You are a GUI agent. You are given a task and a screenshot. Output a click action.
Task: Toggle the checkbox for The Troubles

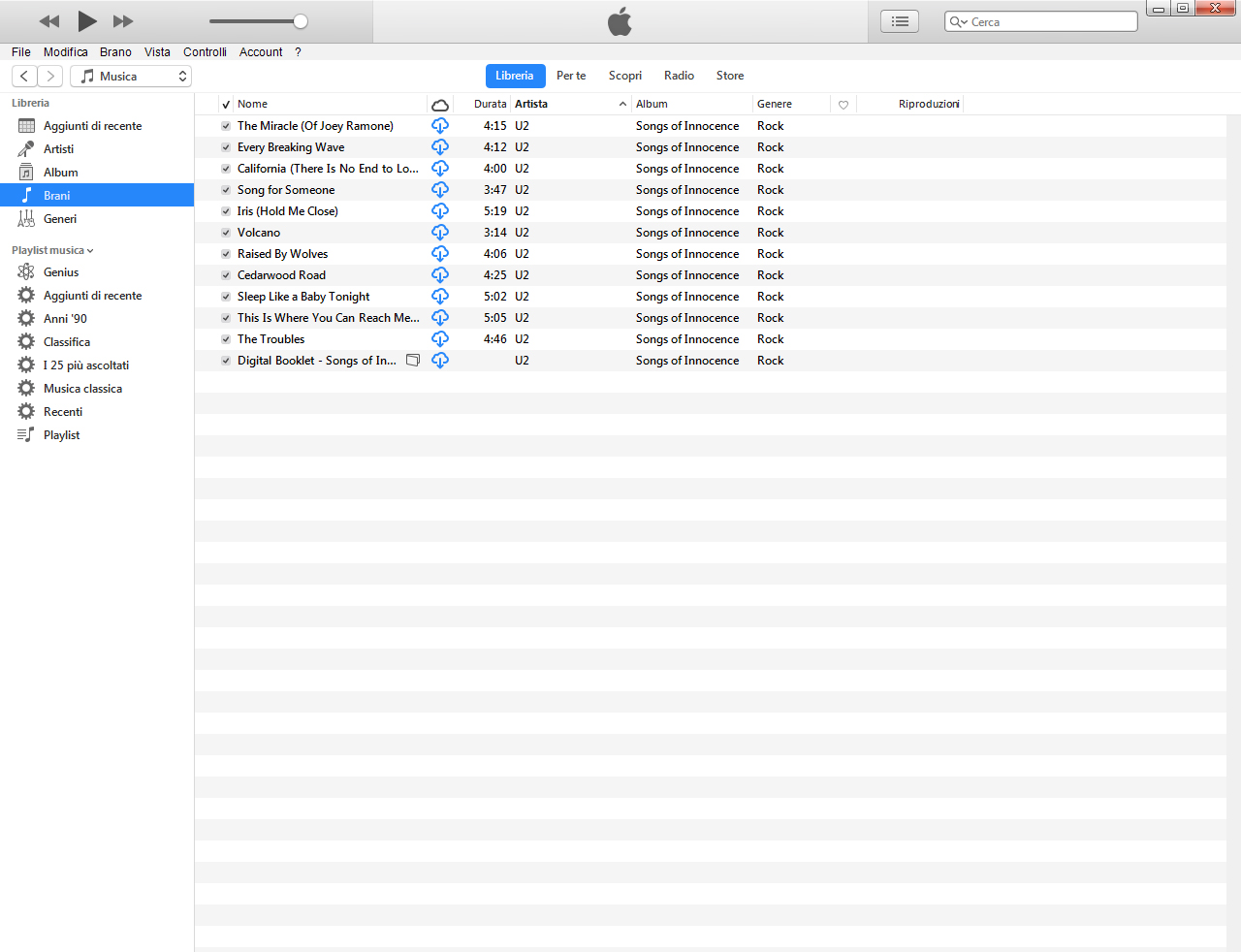pos(225,338)
